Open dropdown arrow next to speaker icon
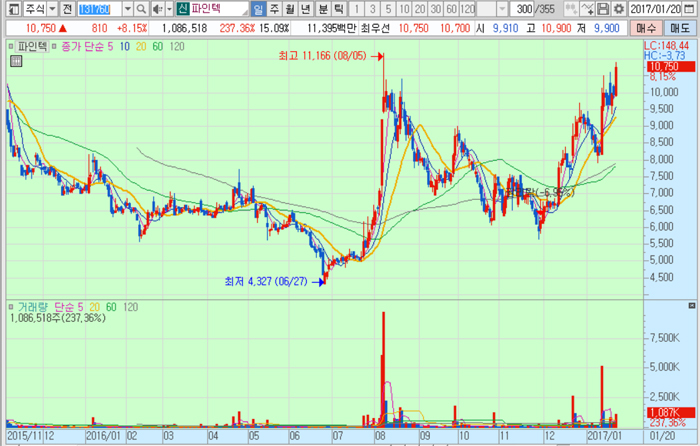700x446 pixels. [x=168, y=9]
